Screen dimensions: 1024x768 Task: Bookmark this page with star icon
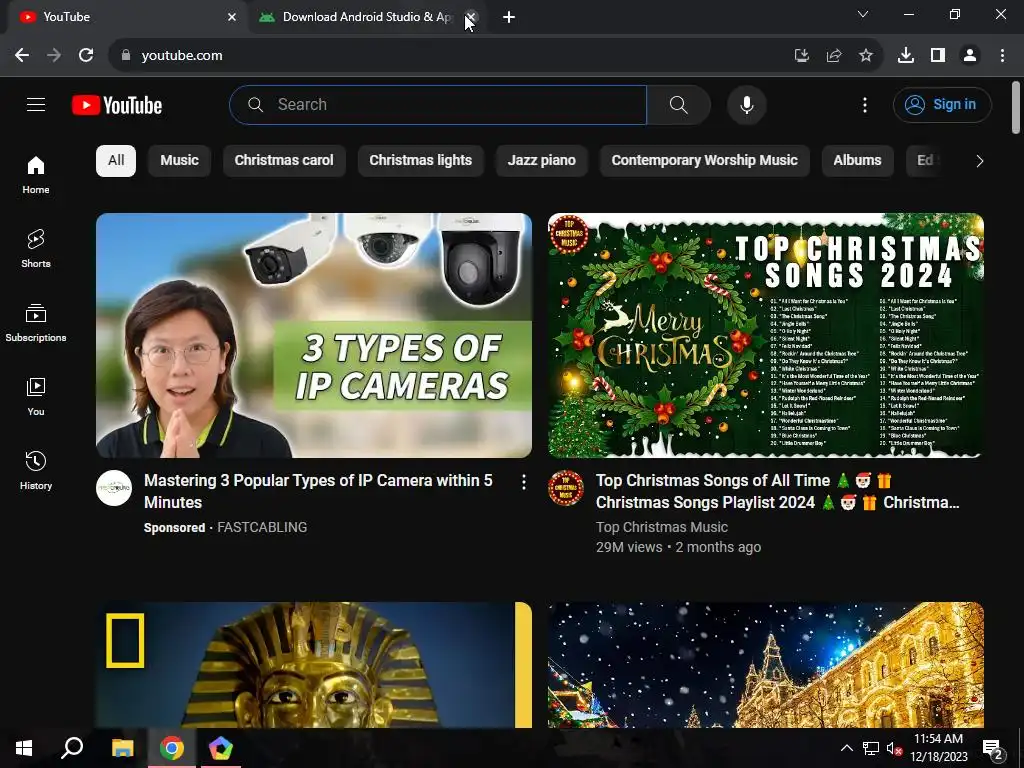[866, 56]
